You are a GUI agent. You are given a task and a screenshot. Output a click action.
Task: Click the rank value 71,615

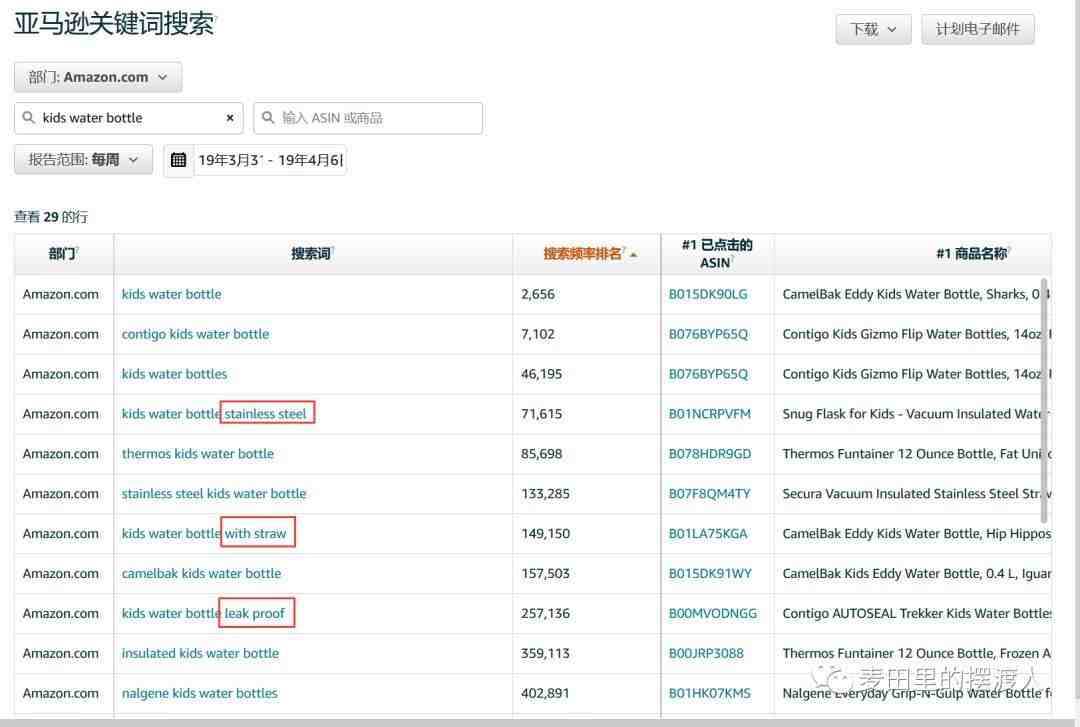(x=541, y=414)
